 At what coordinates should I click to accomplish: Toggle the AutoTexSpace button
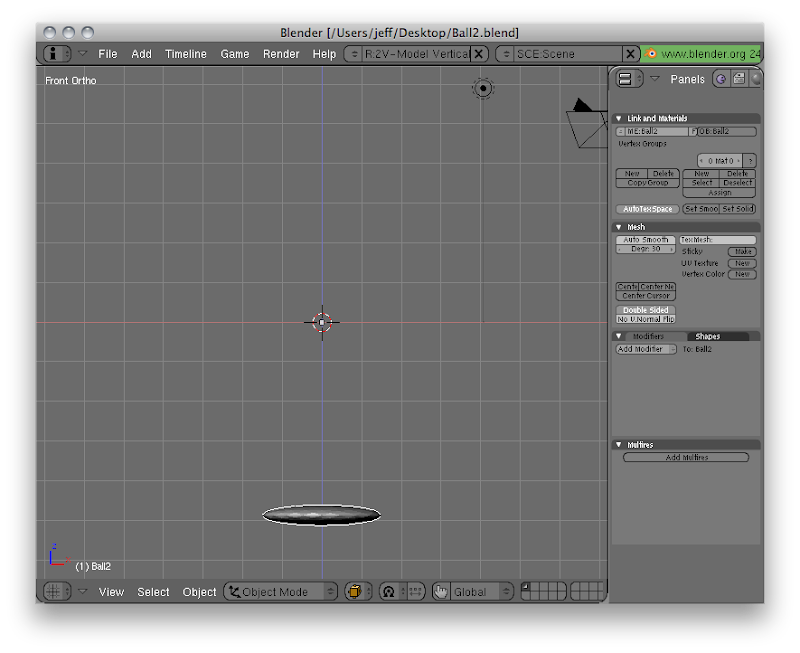[647, 209]
